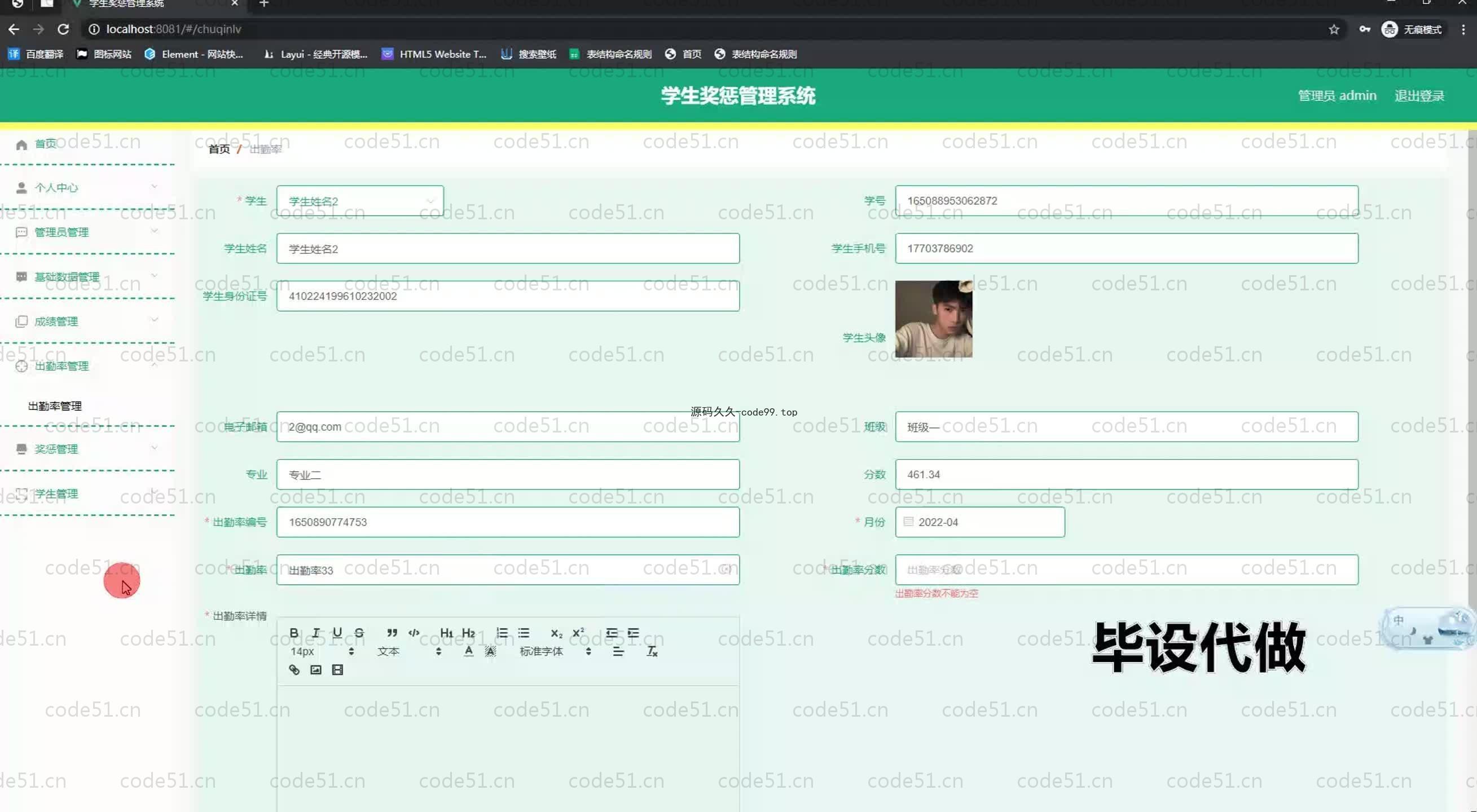
Task: Insert a video in the editor
Action: click(337, 669)
